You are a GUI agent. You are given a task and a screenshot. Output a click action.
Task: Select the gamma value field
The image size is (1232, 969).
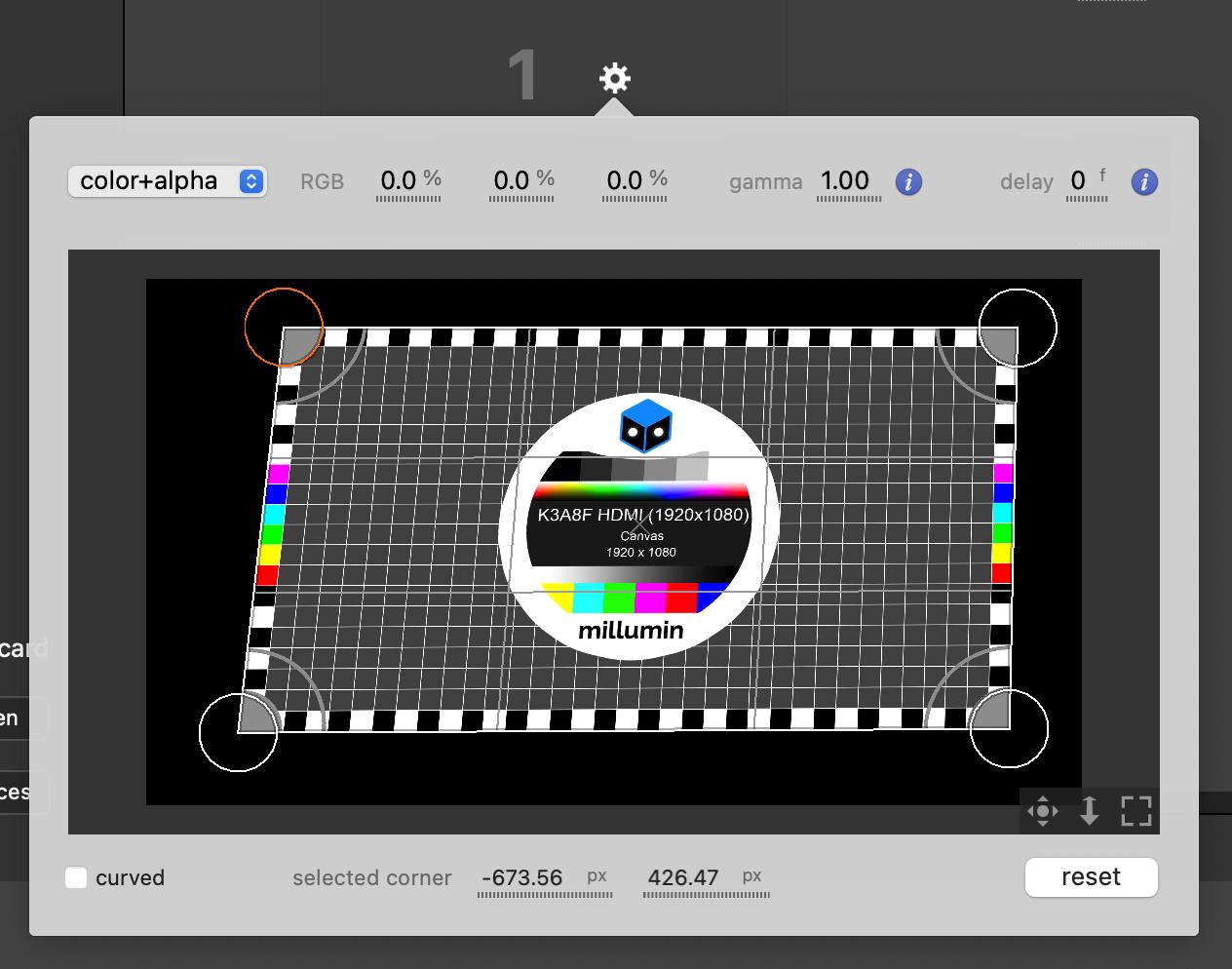845,181
